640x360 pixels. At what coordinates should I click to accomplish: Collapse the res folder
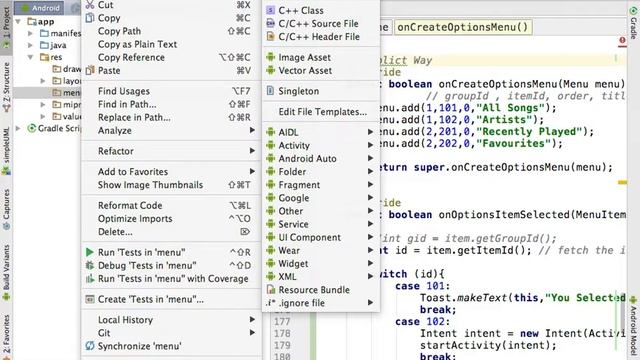(x=31, y=58)
